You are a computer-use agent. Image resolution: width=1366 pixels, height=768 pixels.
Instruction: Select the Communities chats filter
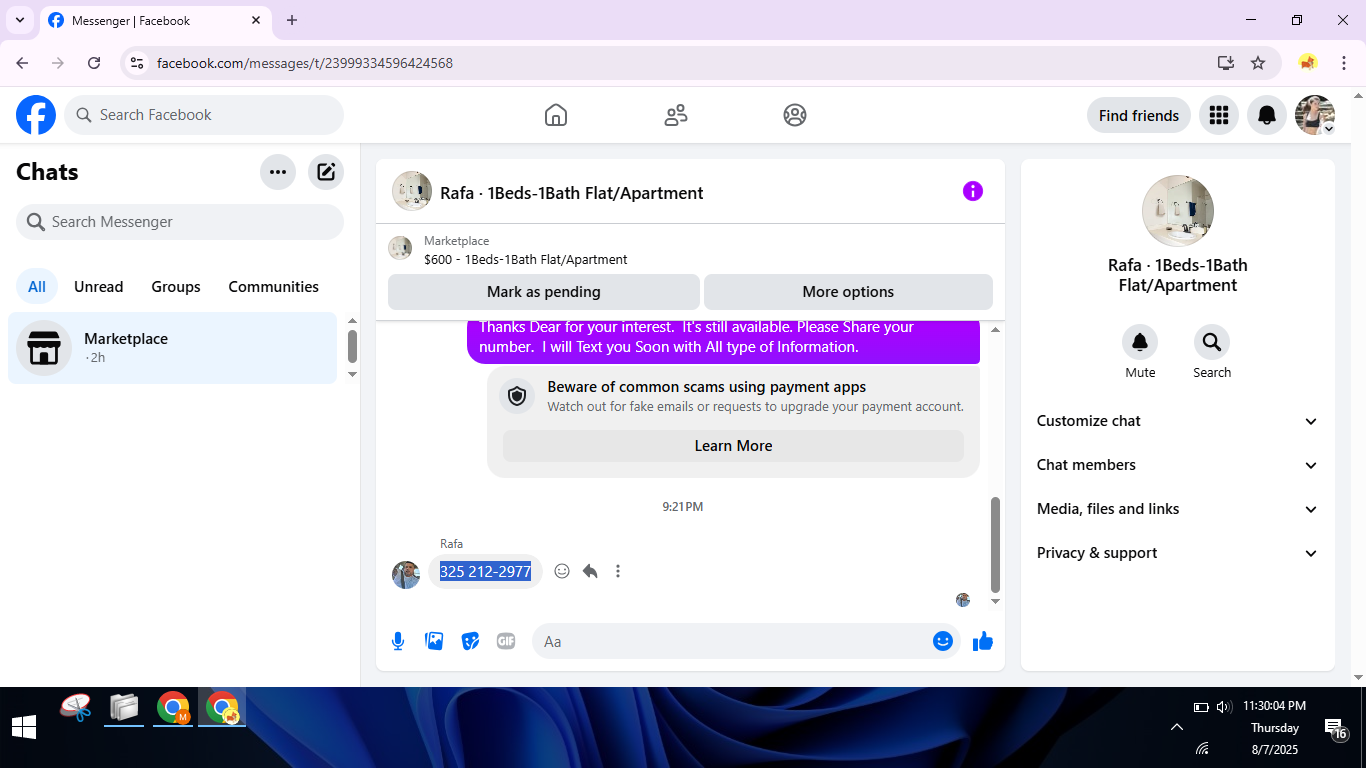[x=274, y=287]
